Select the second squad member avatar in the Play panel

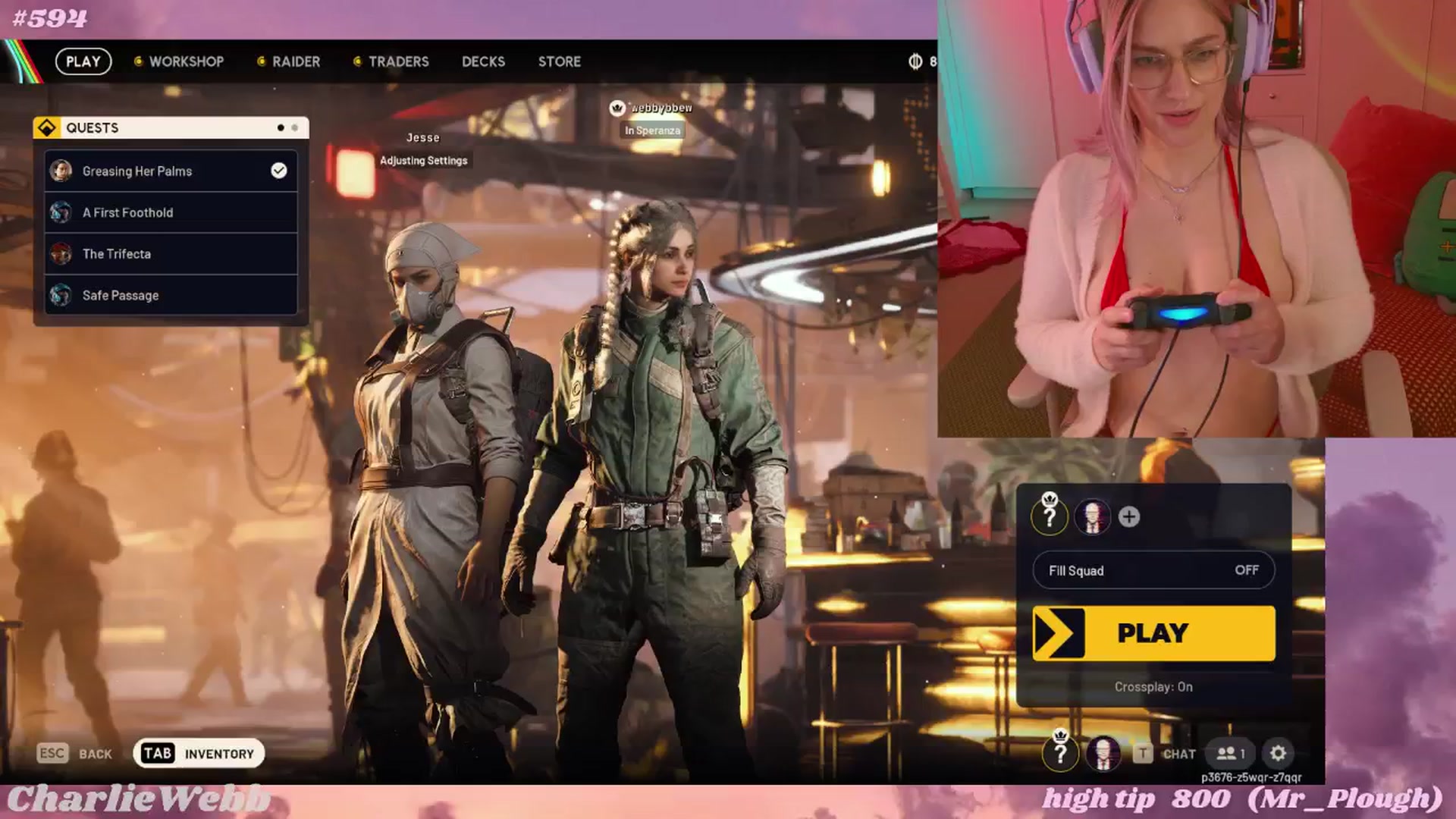click(x=1093, y=517)
